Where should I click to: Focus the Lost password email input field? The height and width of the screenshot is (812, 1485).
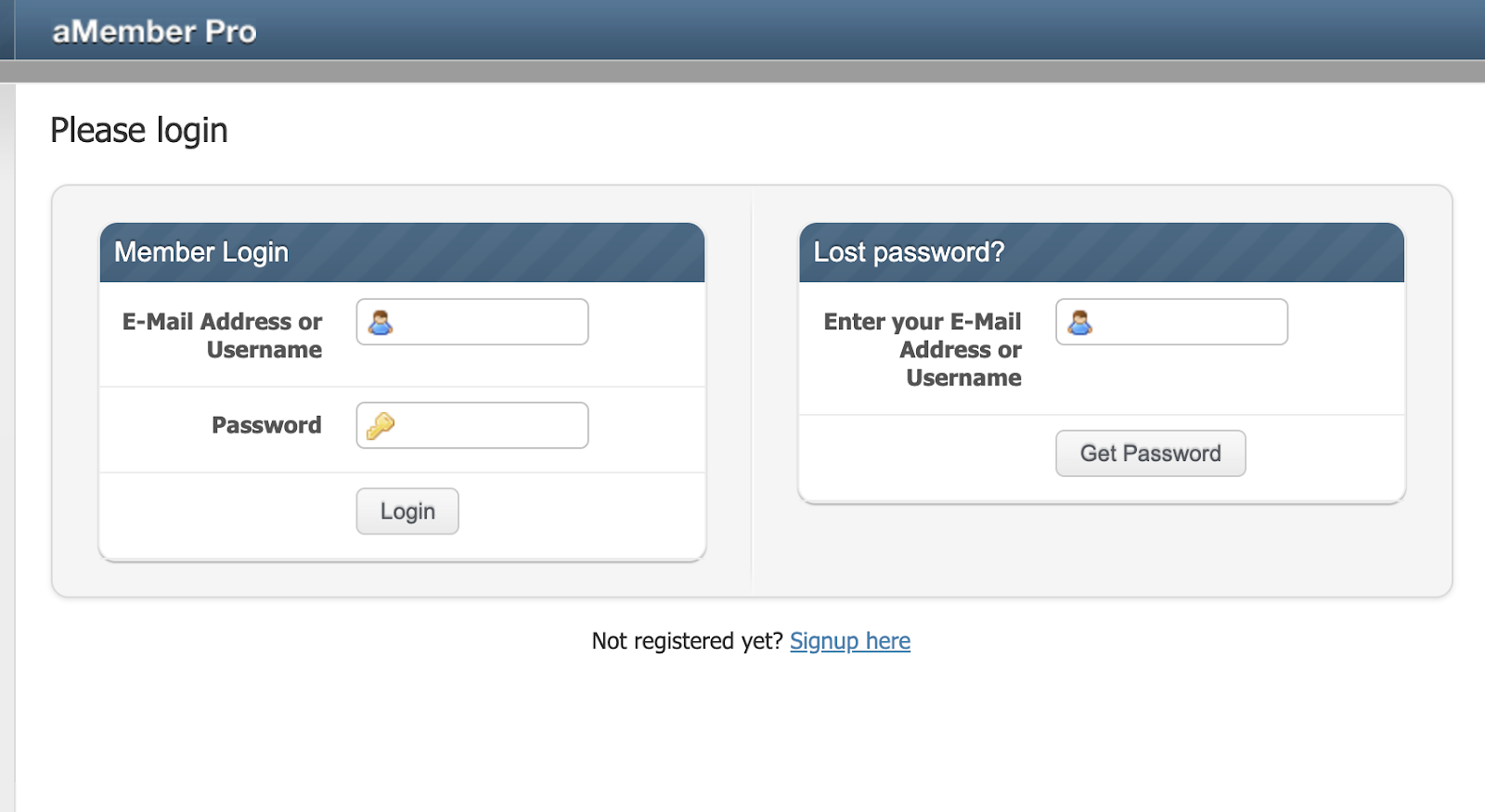coord(1190,322)
